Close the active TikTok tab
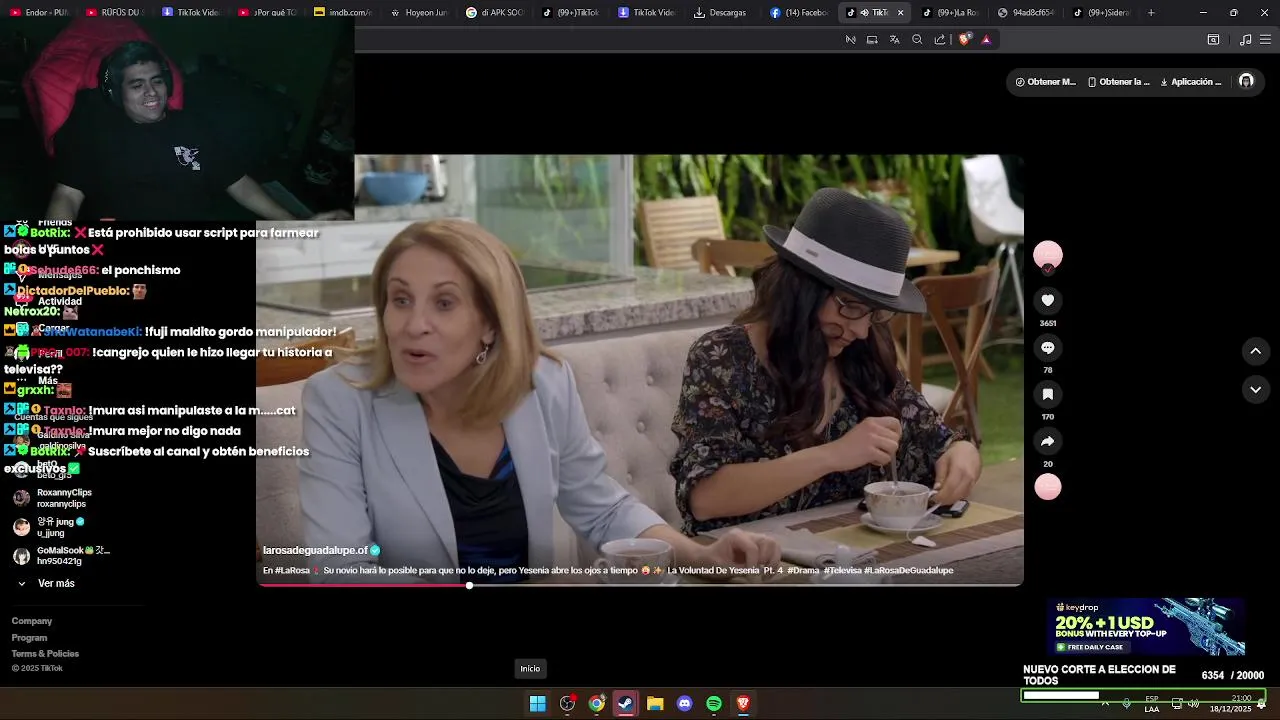The width and height of the screenshot is (1280, 720). click(x=900, y=13)
